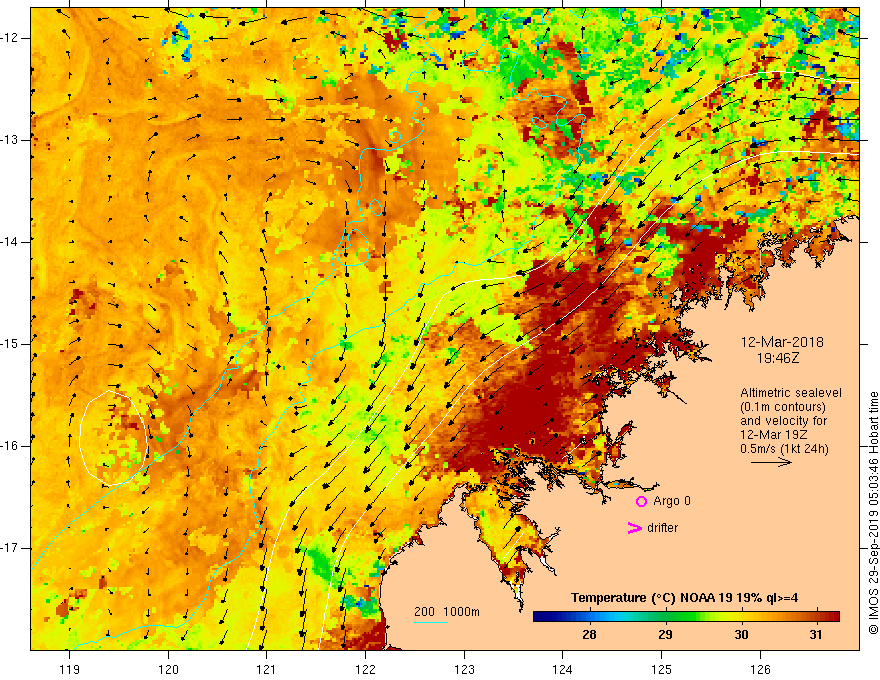
Task: Click the magenta Argo circle legend marker
Action: tap(641, 502)
